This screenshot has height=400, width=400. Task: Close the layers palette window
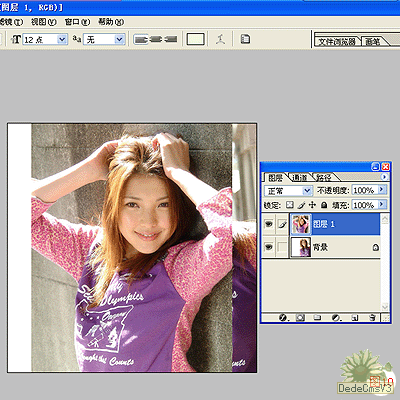point(385,167)
